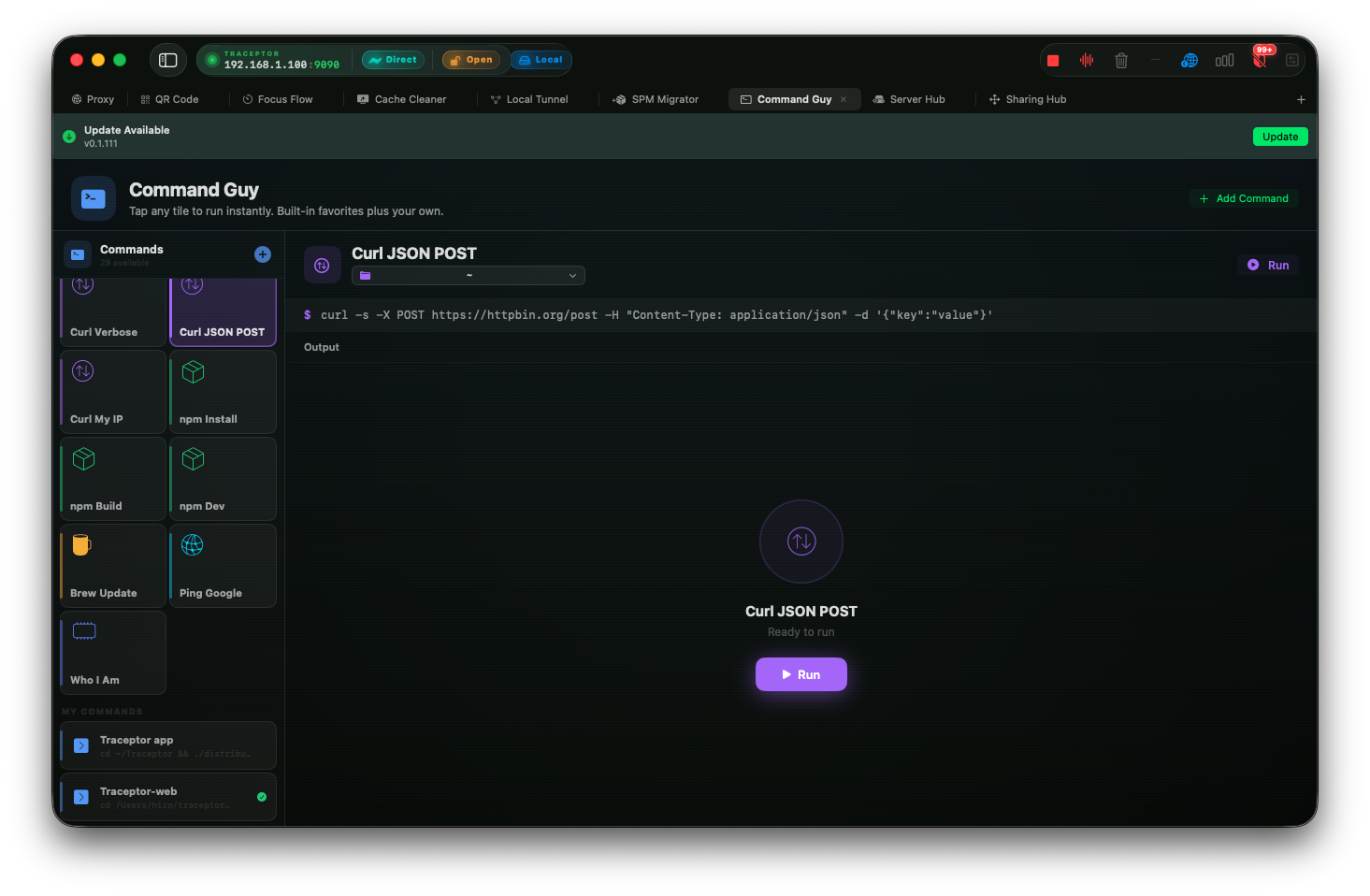Open the Sharing Hub tab
Screen dimensions: 1370x896
point(1028,99)
